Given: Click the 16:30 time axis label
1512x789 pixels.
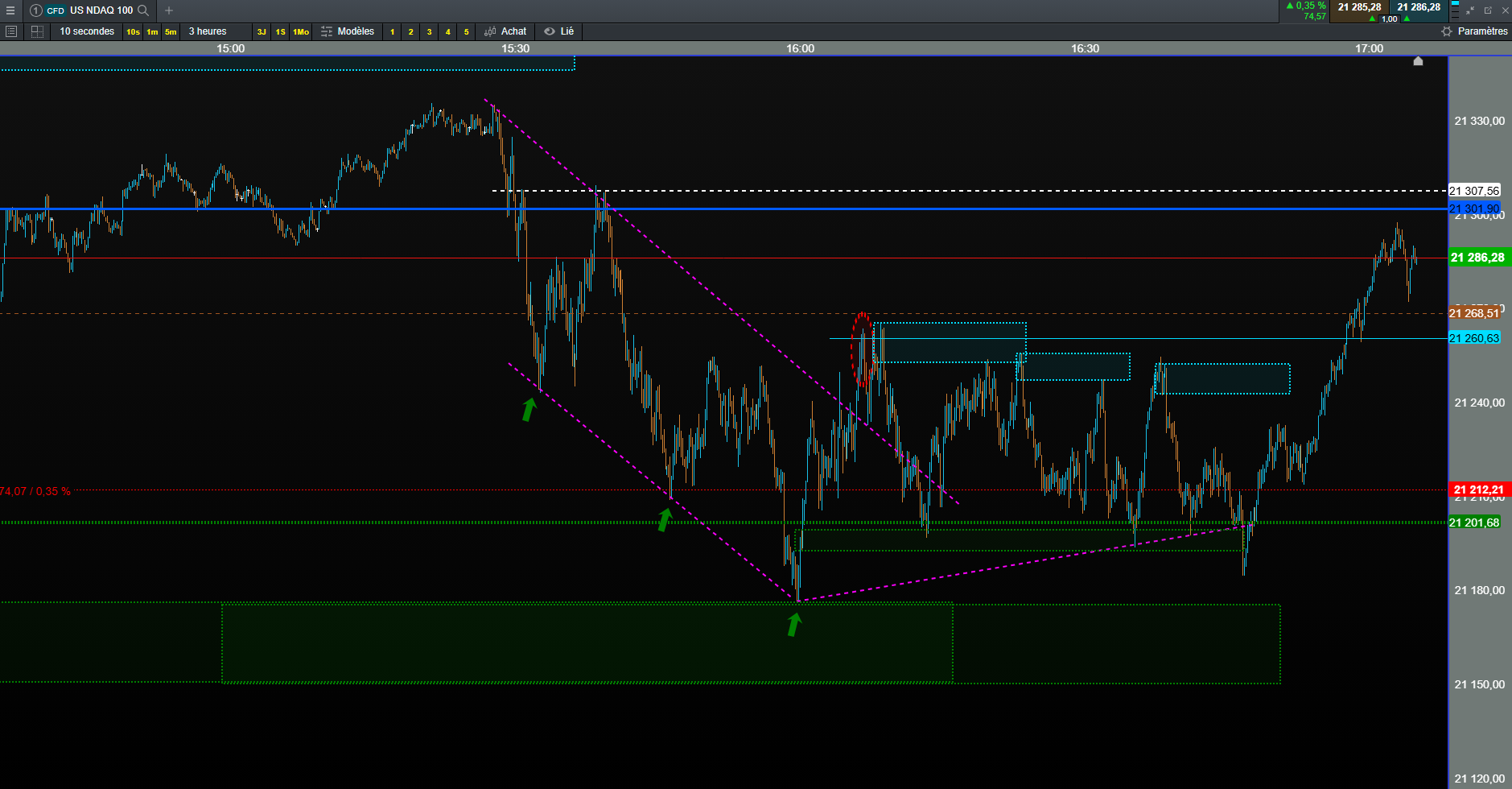Looking at the screenshot, I should click(1085, 48).
